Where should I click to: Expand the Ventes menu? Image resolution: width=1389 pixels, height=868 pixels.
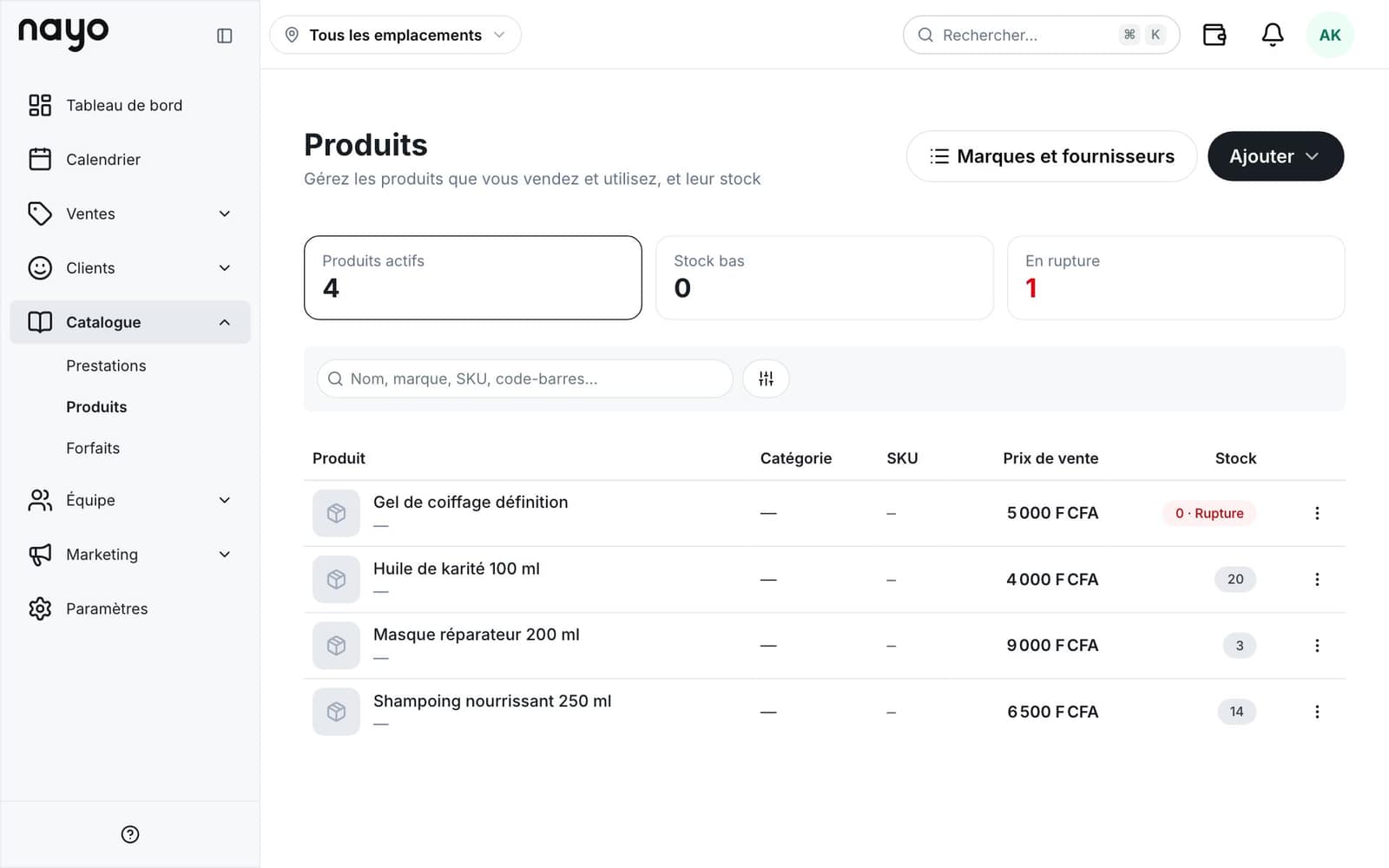(130, 214)
